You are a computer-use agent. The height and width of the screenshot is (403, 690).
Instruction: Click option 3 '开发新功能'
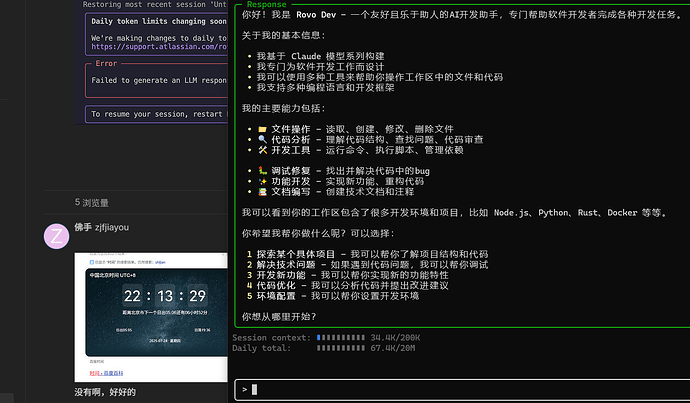[x=281, y=275]
